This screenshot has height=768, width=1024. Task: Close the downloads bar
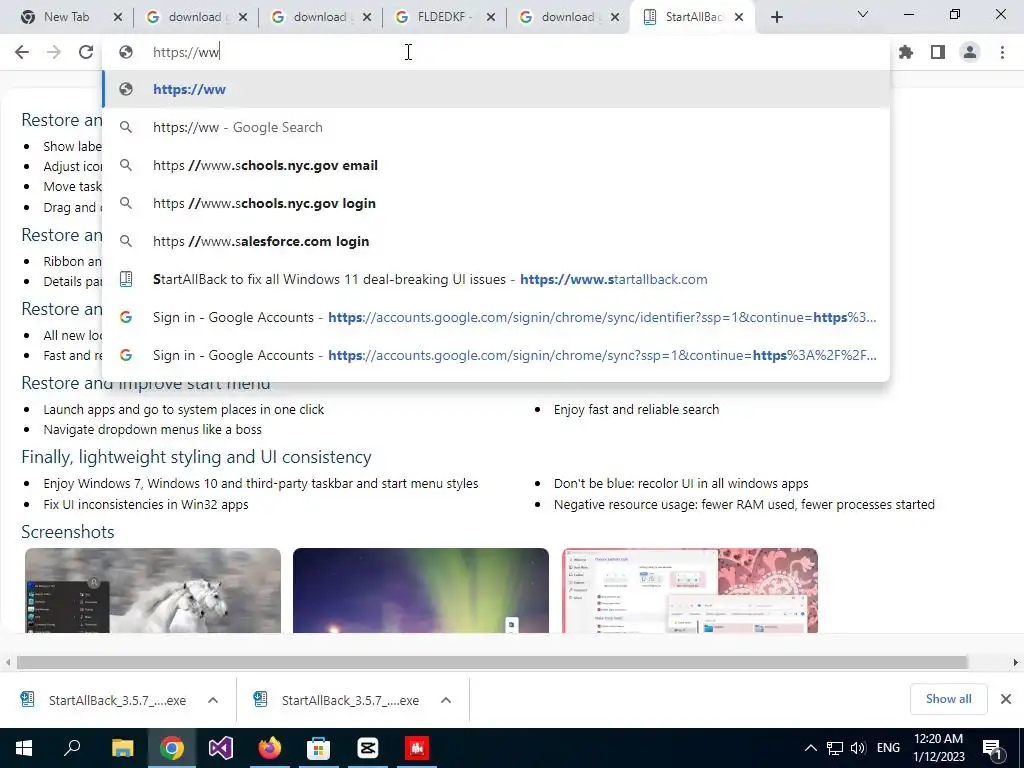point(1006,699)
